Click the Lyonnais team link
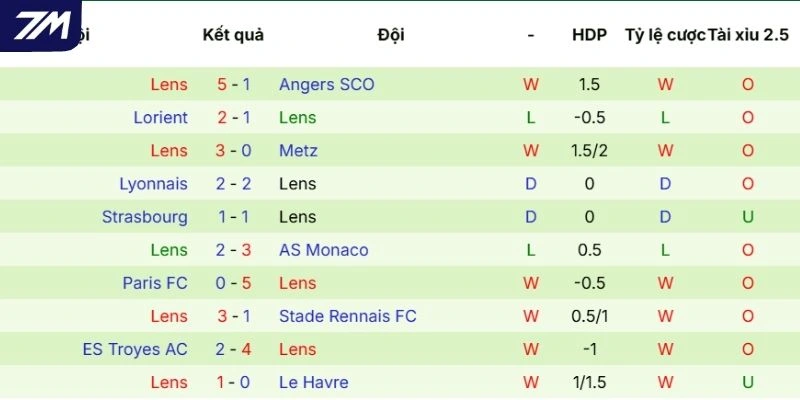Image resolution: width=800 pixels, height=400 pixels. pos(153,184)
